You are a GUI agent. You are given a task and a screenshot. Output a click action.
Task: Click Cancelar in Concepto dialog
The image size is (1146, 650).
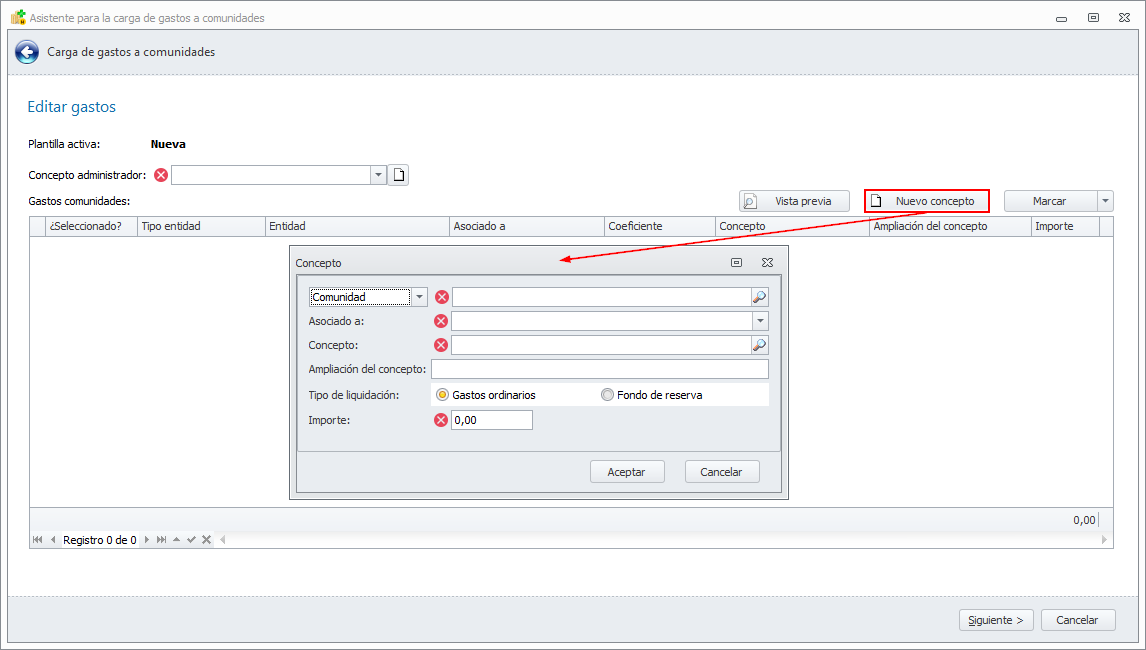pyautogui.click(x=722, y=472)
